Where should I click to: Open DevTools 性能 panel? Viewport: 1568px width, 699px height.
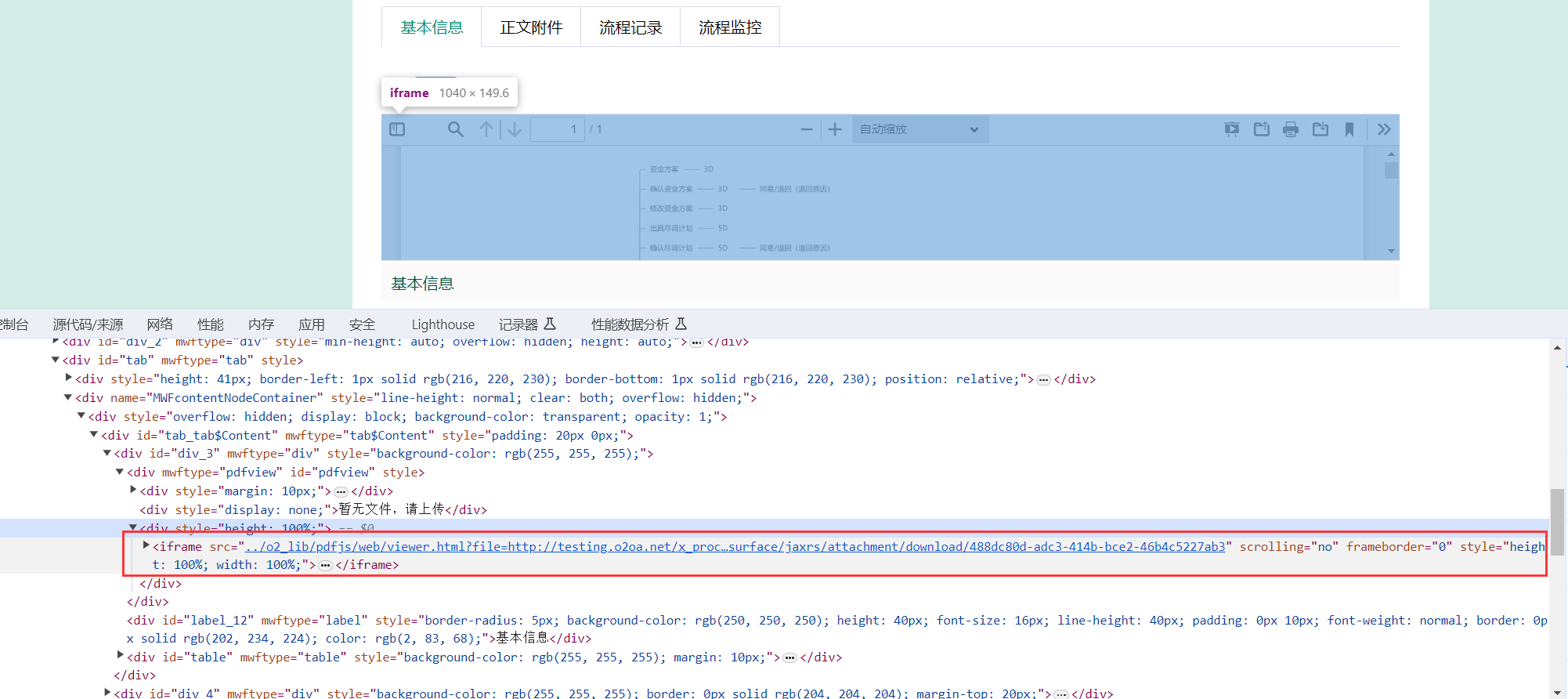pos(210,324)
